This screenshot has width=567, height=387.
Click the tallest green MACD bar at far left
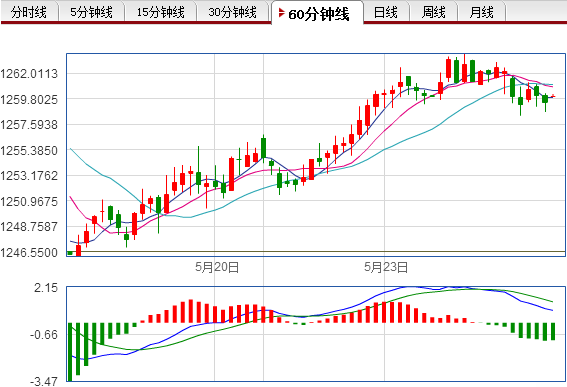click(70, 352)
